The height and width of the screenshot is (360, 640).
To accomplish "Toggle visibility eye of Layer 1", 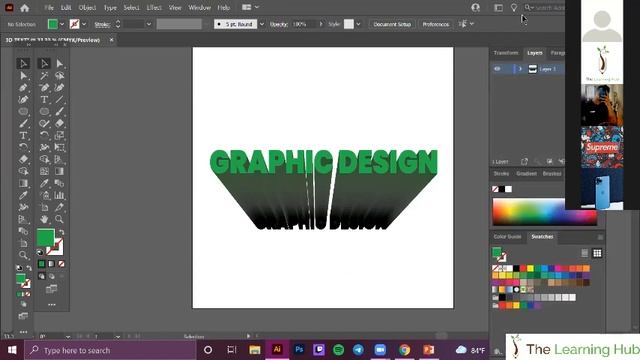I will pos(497,69).
